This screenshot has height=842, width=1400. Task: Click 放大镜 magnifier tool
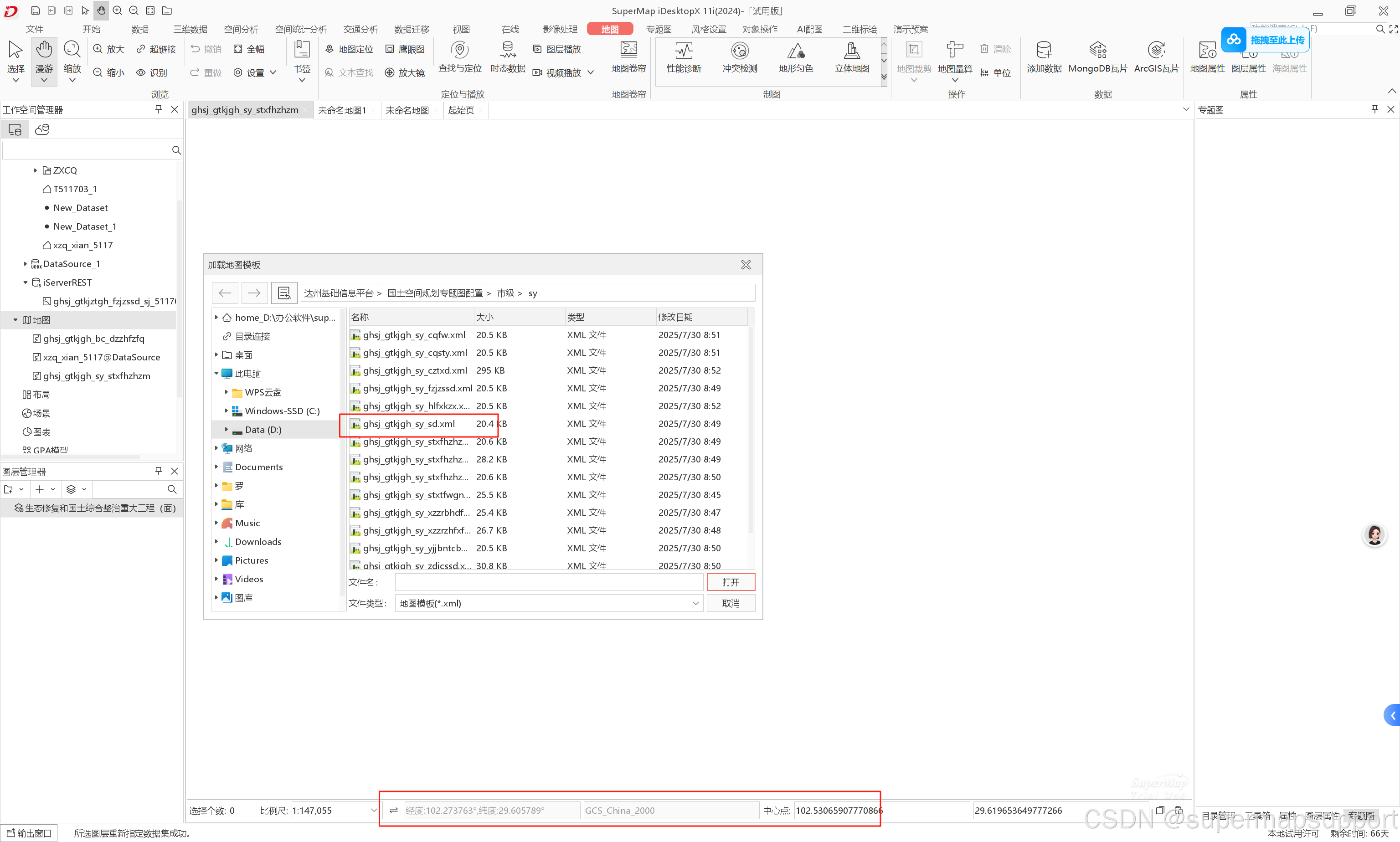(405, 72)
